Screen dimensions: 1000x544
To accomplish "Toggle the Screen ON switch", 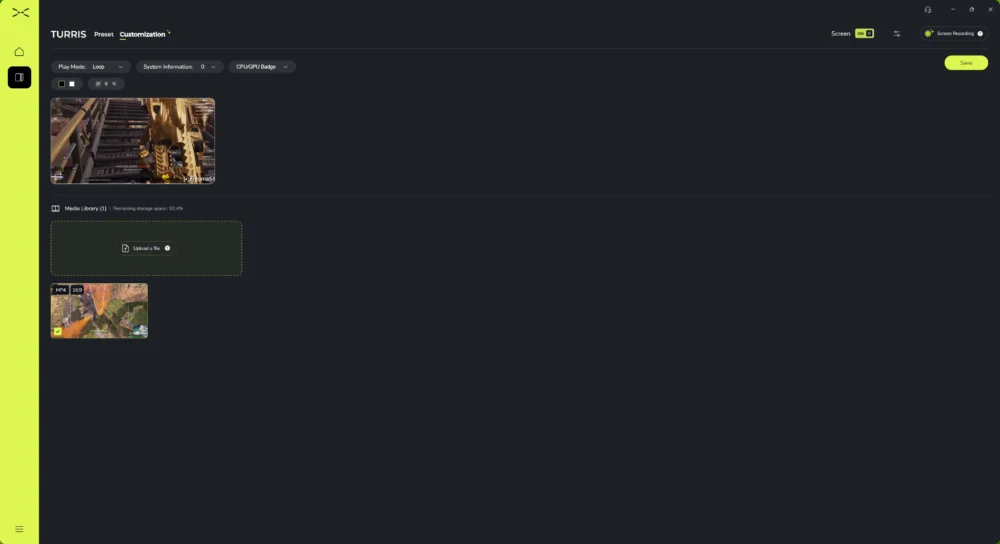I will 864,34.
